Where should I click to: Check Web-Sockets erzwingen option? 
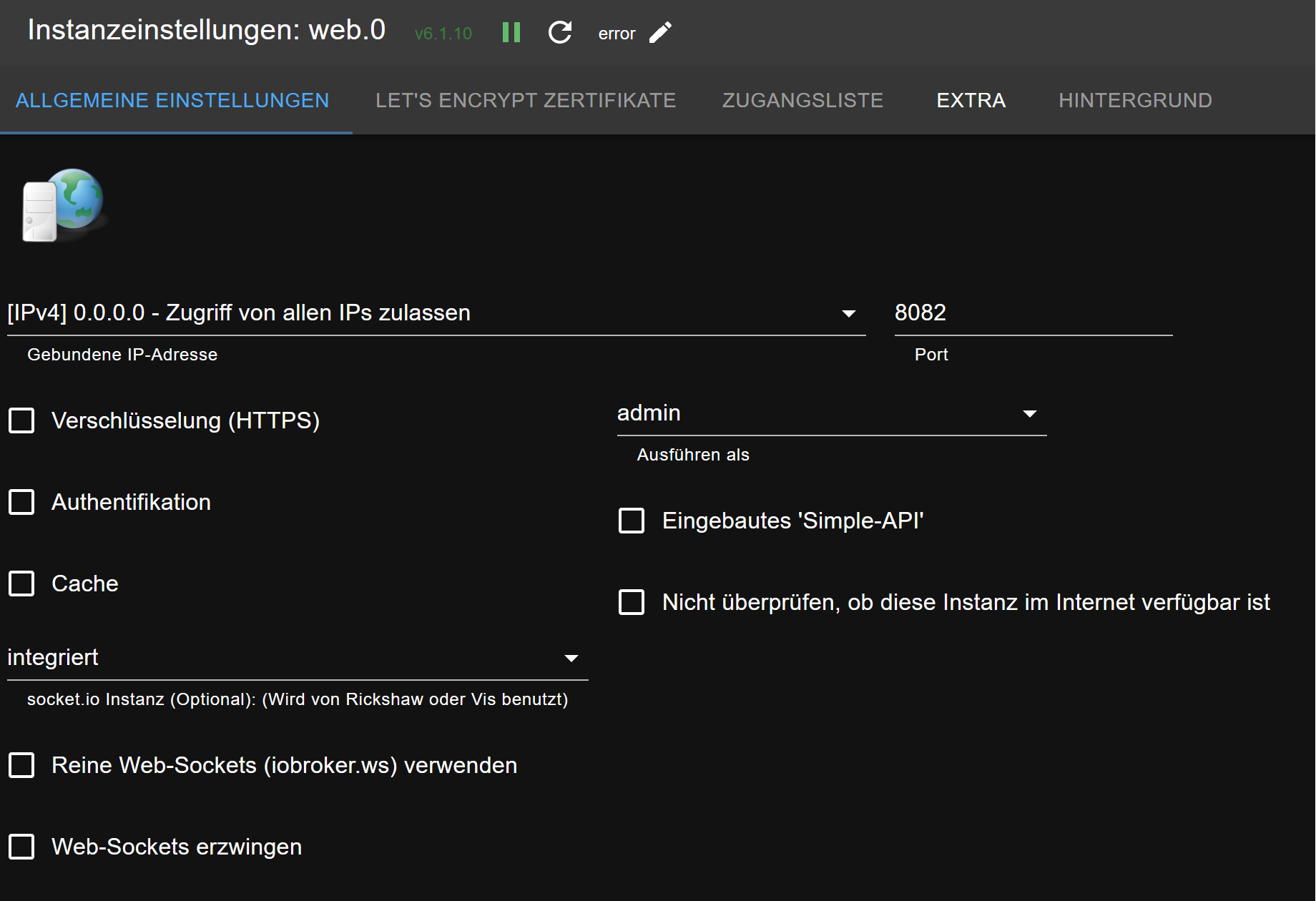coord(21,847)
